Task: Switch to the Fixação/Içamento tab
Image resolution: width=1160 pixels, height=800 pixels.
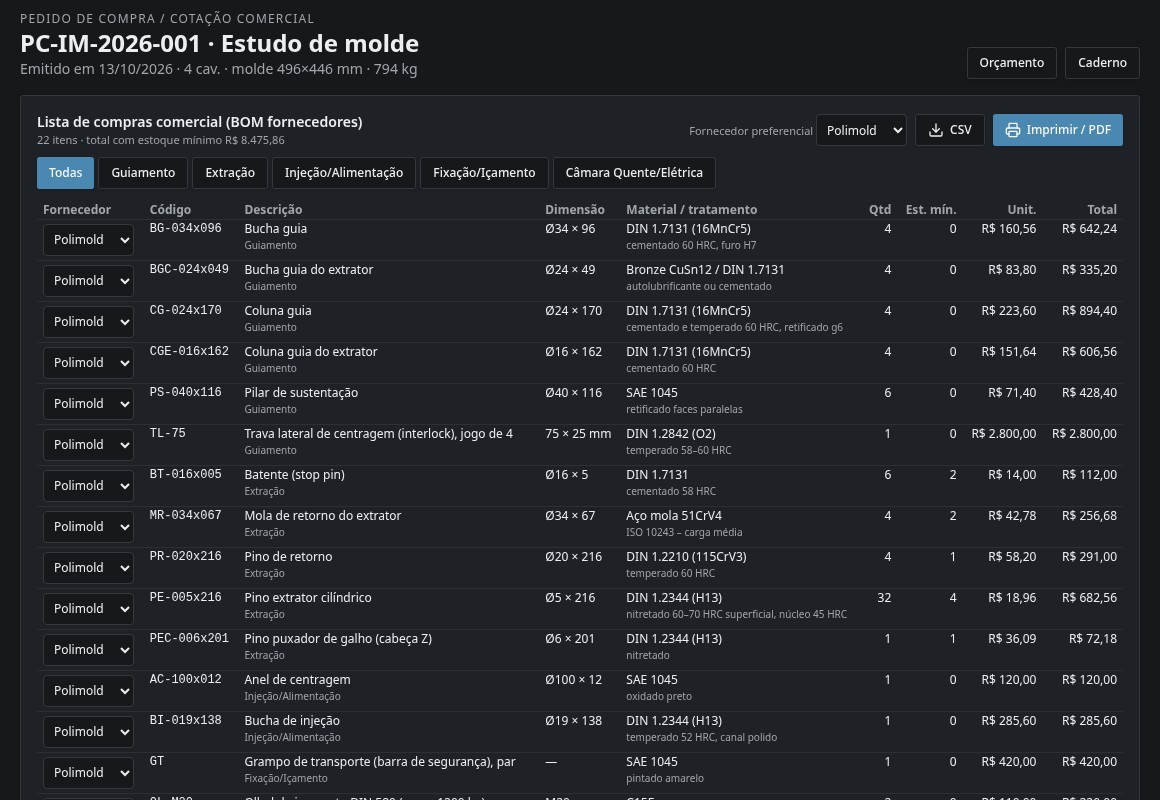Action: (x=485, y=172)
